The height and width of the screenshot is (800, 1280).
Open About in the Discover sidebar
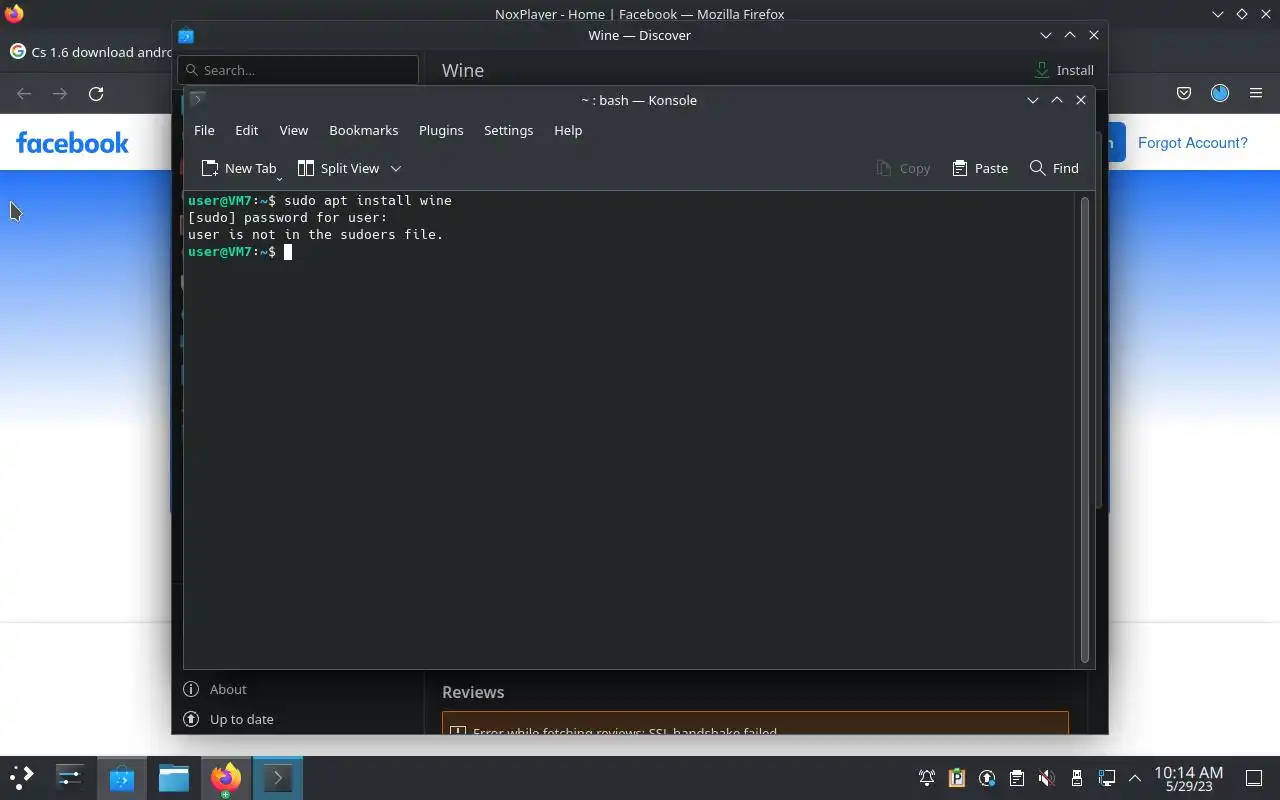228,689
